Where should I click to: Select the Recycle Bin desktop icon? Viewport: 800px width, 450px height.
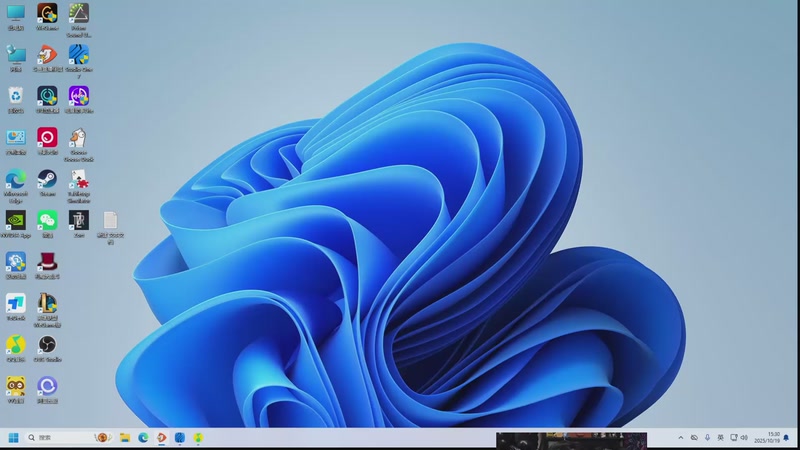16,96
